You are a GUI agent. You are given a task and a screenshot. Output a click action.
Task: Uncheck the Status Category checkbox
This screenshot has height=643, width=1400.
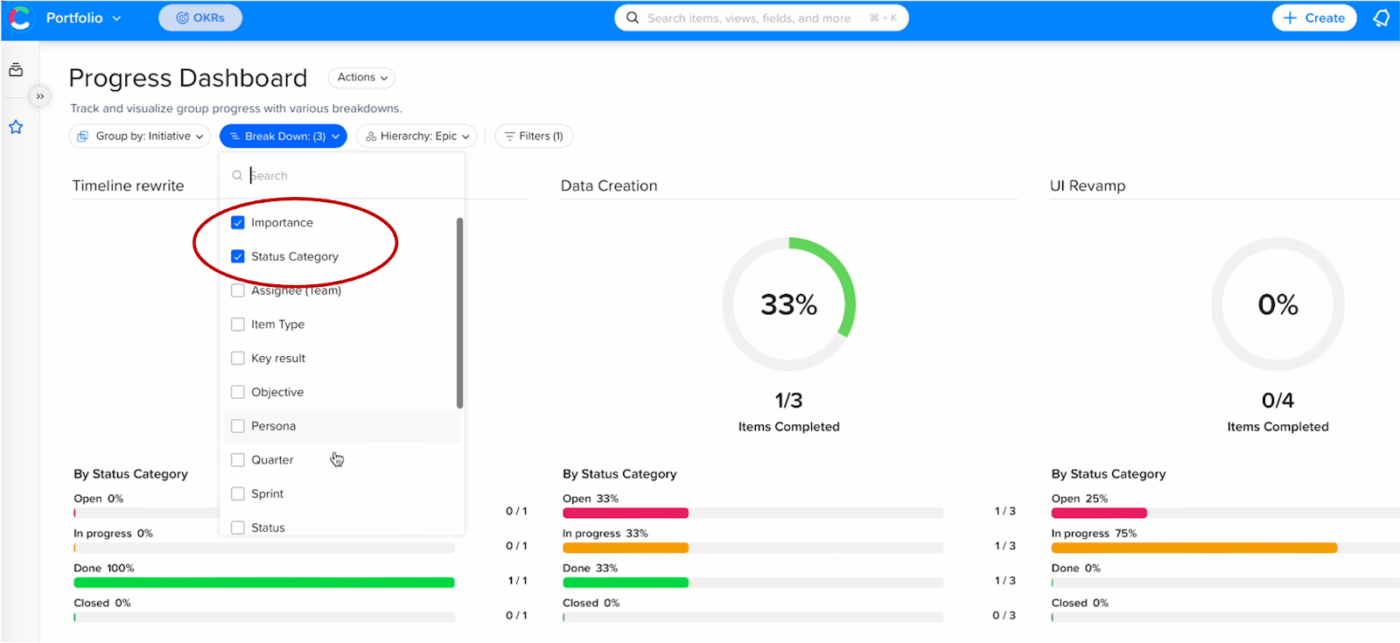pos(238,257)
